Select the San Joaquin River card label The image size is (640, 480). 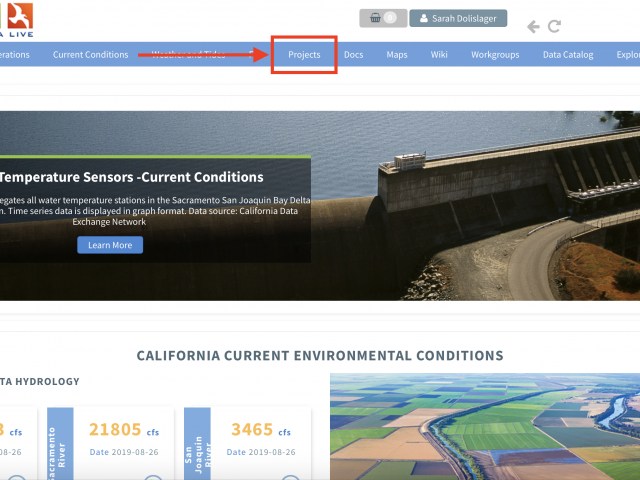197,444
